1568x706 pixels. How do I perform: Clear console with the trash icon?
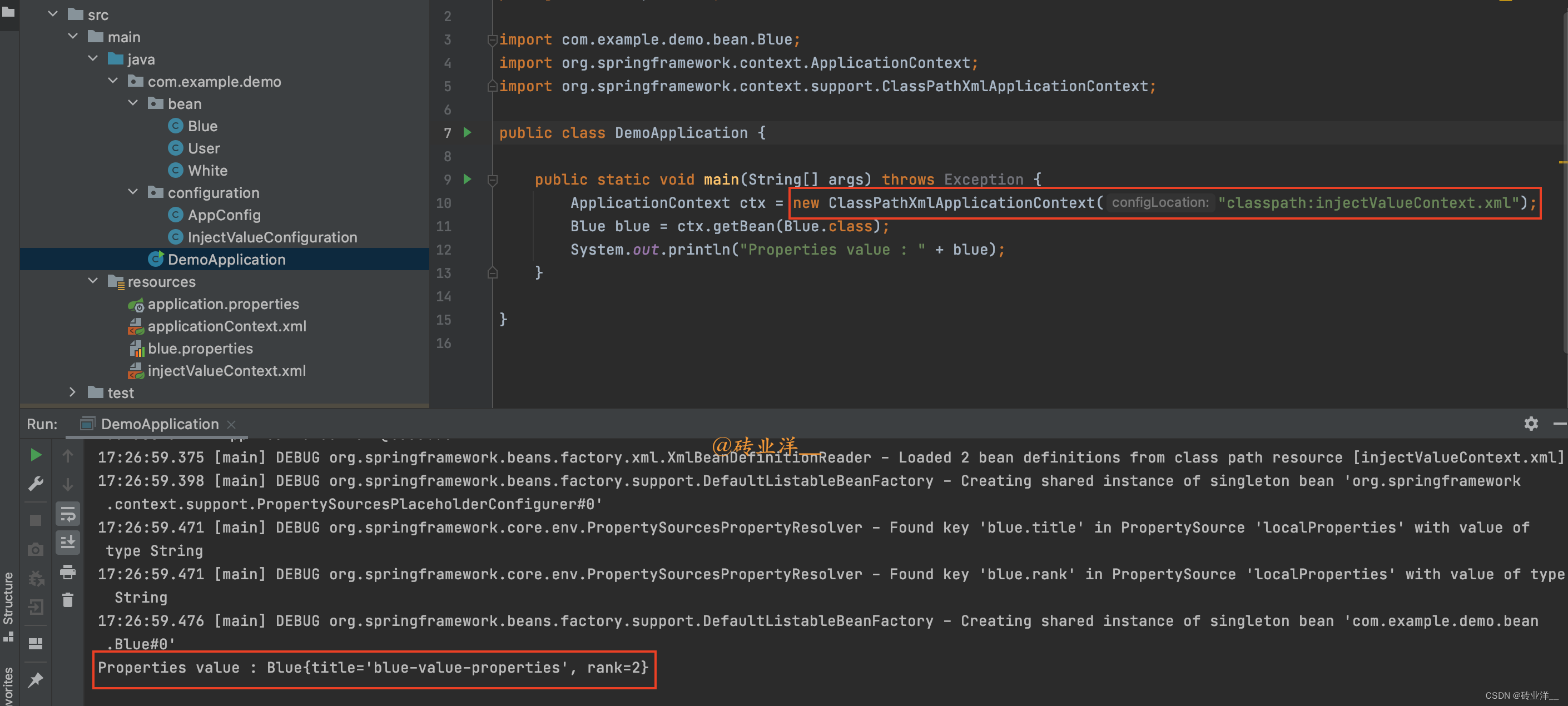tap(68, 600)
